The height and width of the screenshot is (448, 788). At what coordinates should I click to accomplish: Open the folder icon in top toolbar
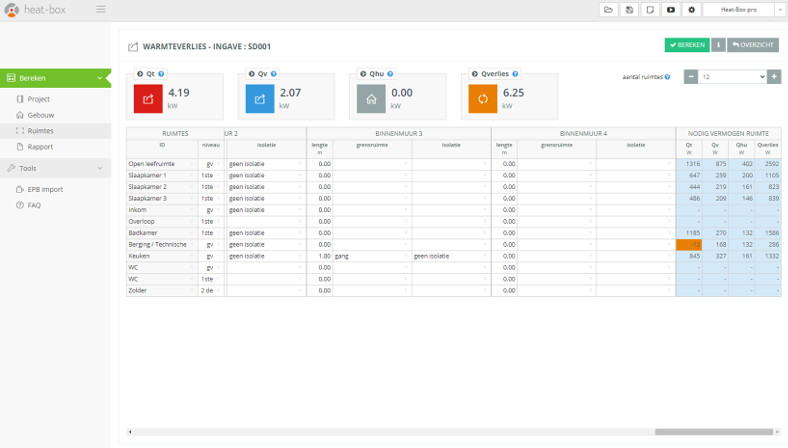[608, 10]
